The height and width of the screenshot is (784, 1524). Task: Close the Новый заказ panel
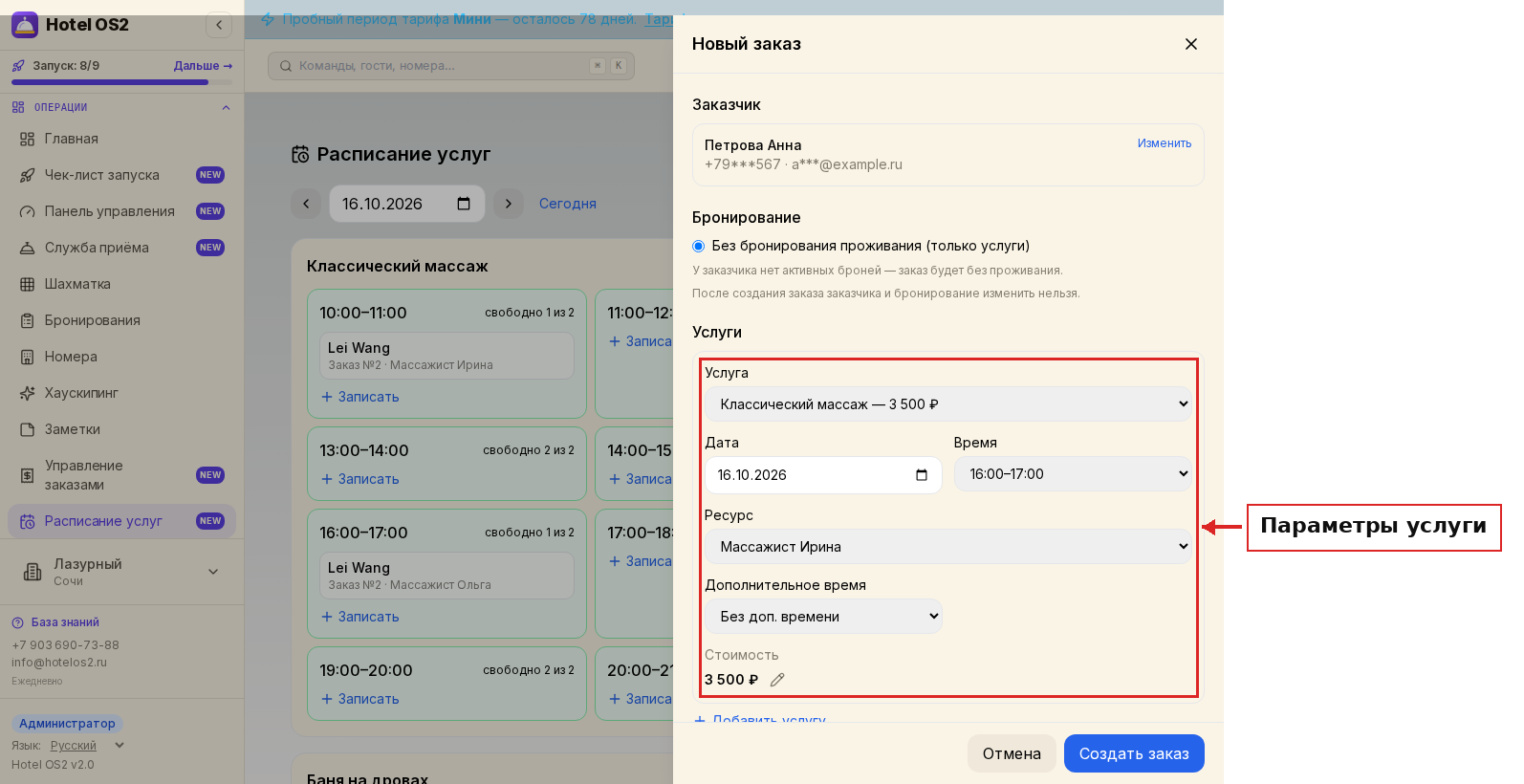click(x=1191, y=44)
